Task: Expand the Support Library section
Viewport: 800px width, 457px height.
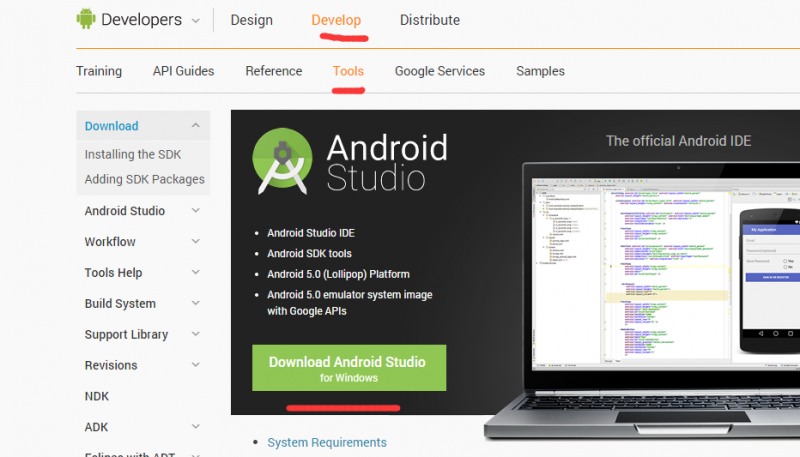Action: [x=196, y=335]
